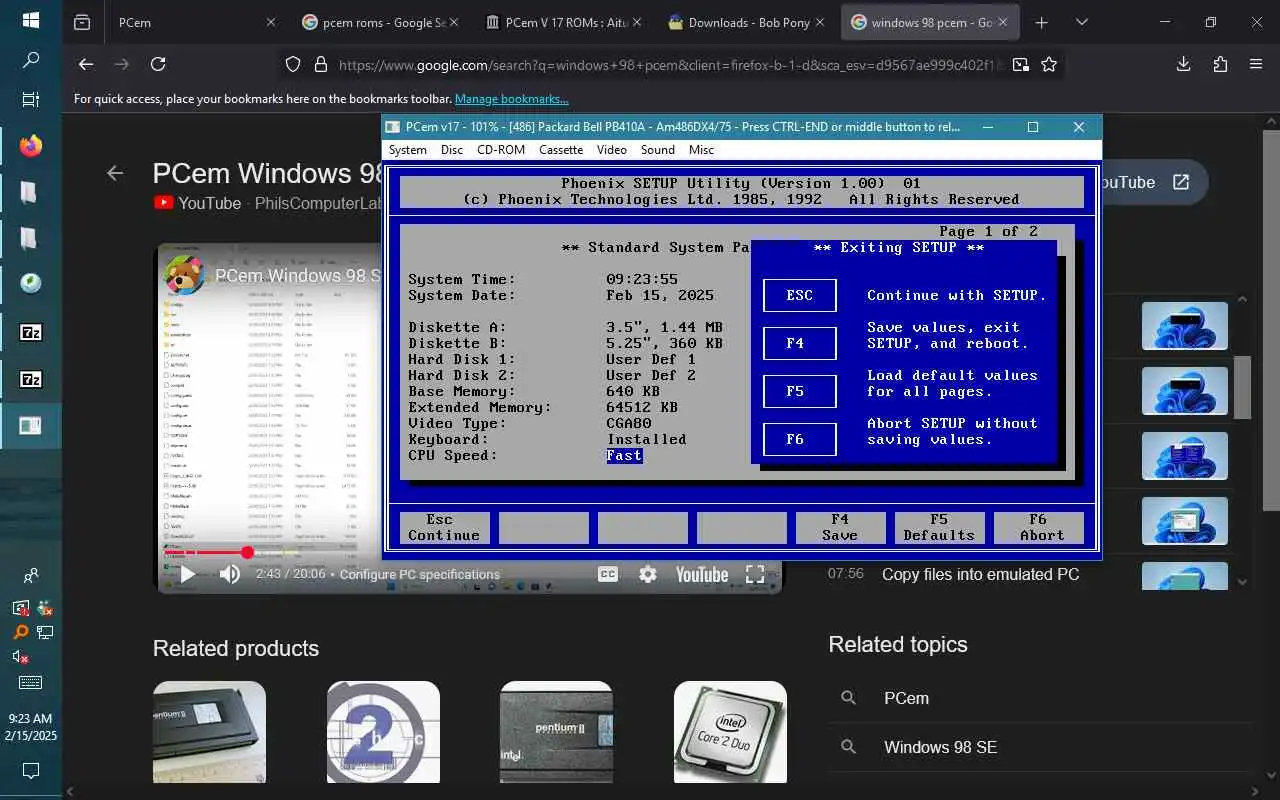Open the touch keyboard tray icon
Image resolution: width=1280 pixels, height=800 pixels.
click(30, 683)
